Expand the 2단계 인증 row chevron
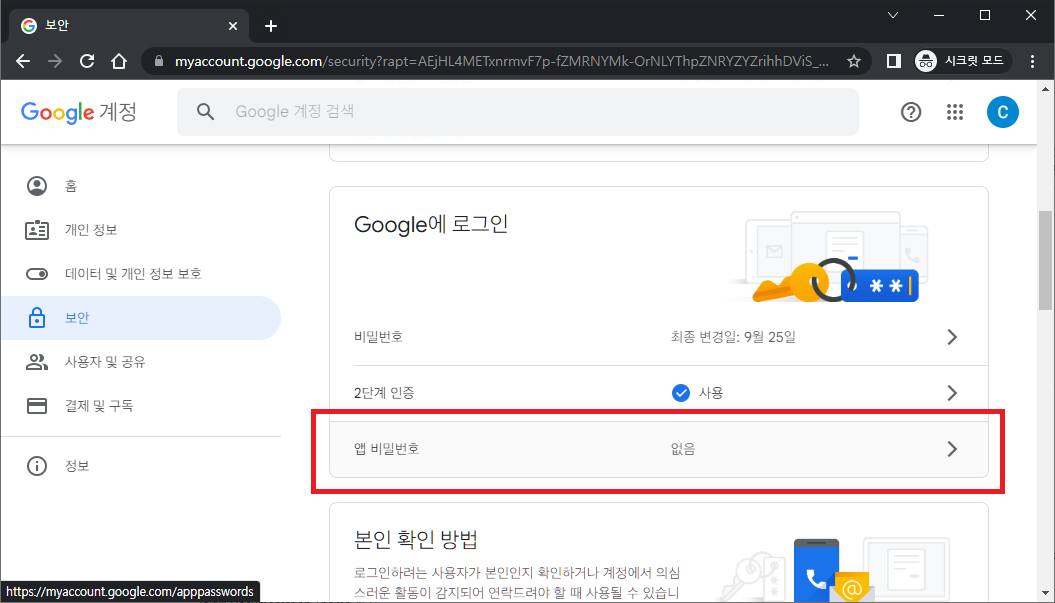The width and height of the screenshot is (1055, 603). click(951, 393)
